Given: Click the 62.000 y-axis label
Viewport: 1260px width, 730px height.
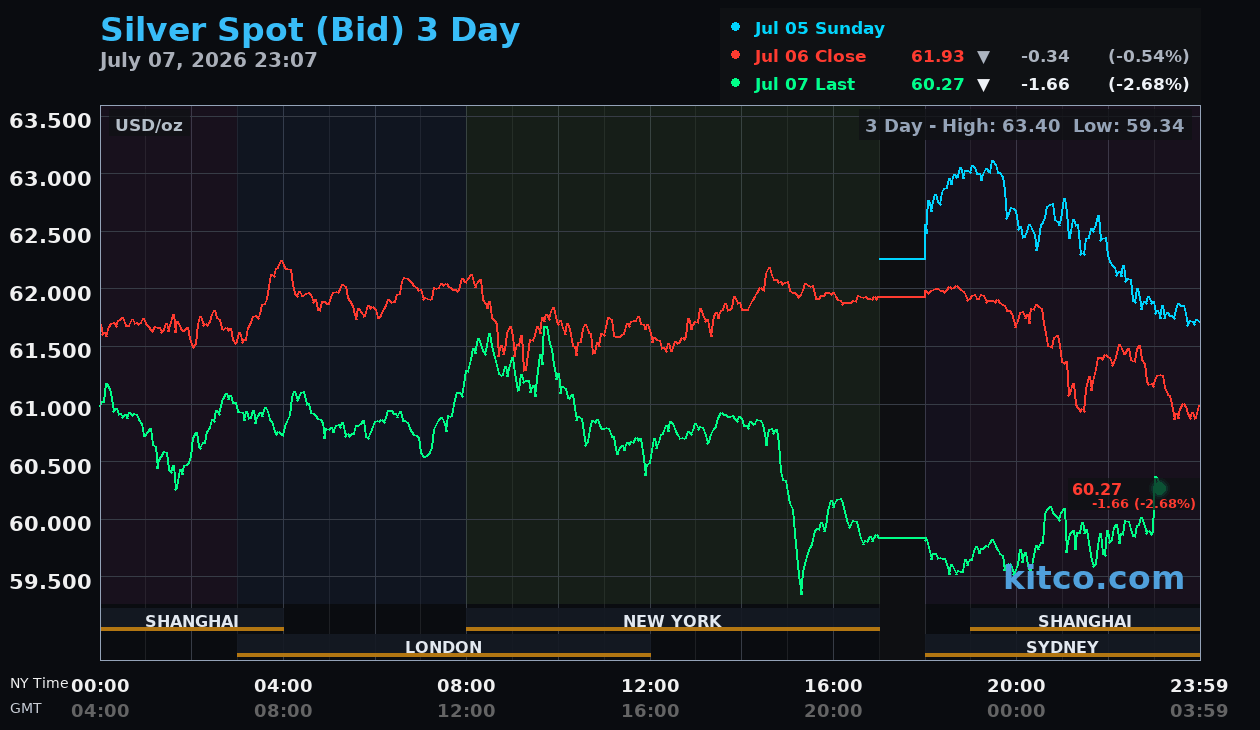Looking at the screenshot, I should (50, 293).
